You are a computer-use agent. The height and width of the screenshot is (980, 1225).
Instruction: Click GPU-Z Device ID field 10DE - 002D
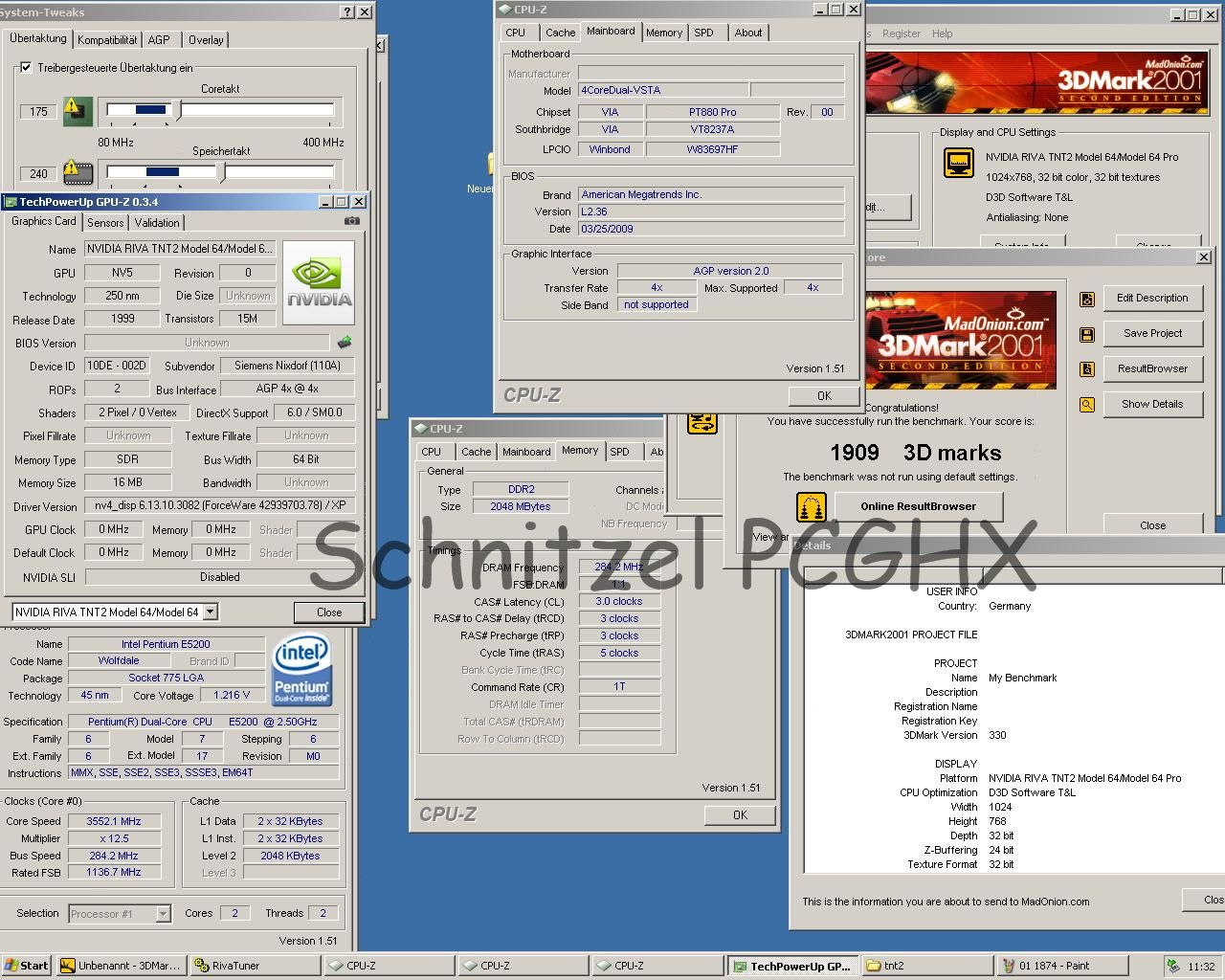click(117, 366)
